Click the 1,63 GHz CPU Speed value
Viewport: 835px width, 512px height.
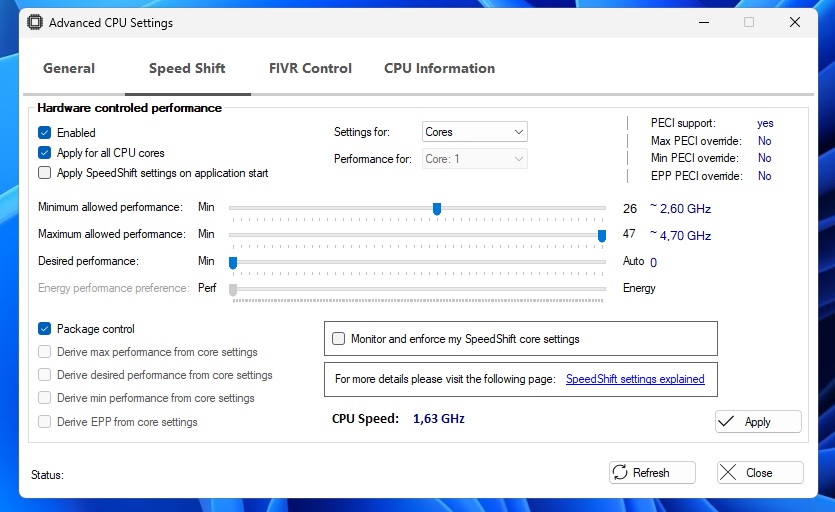(439, 419)
